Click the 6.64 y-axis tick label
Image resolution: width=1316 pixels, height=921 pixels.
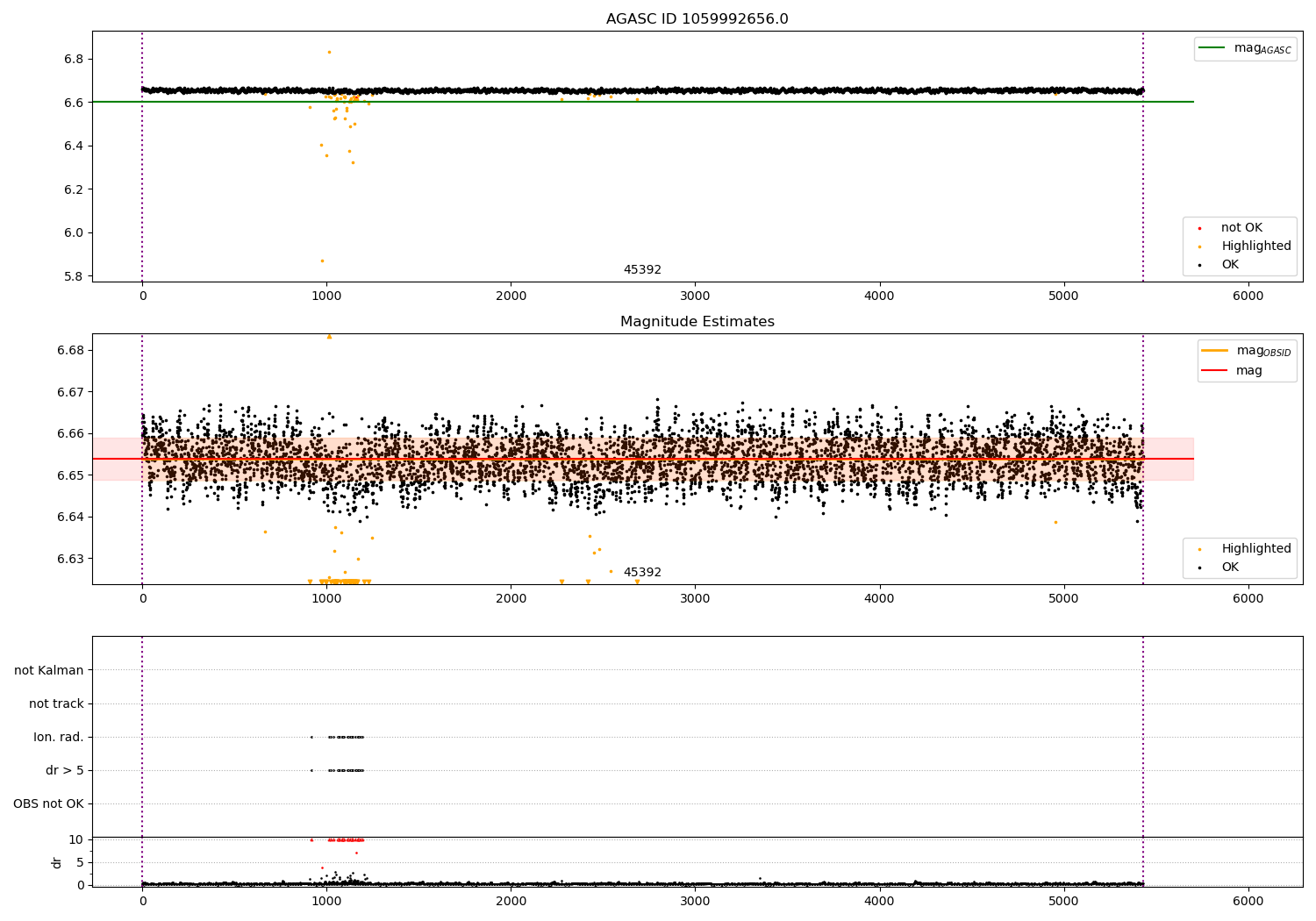[x=70, y=518]
